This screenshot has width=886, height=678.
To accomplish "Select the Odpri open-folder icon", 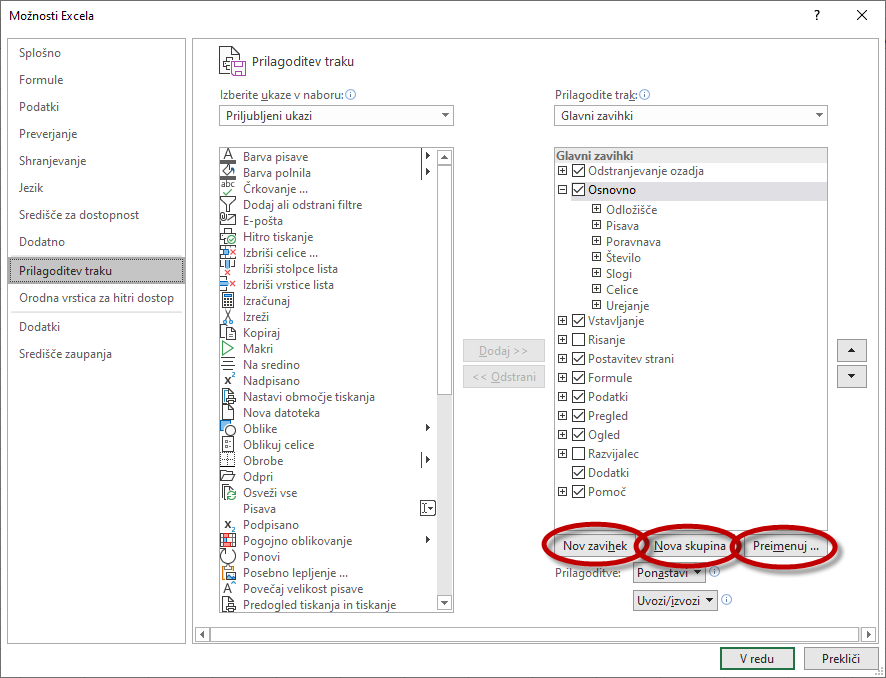I will click(x=228, y=476).
